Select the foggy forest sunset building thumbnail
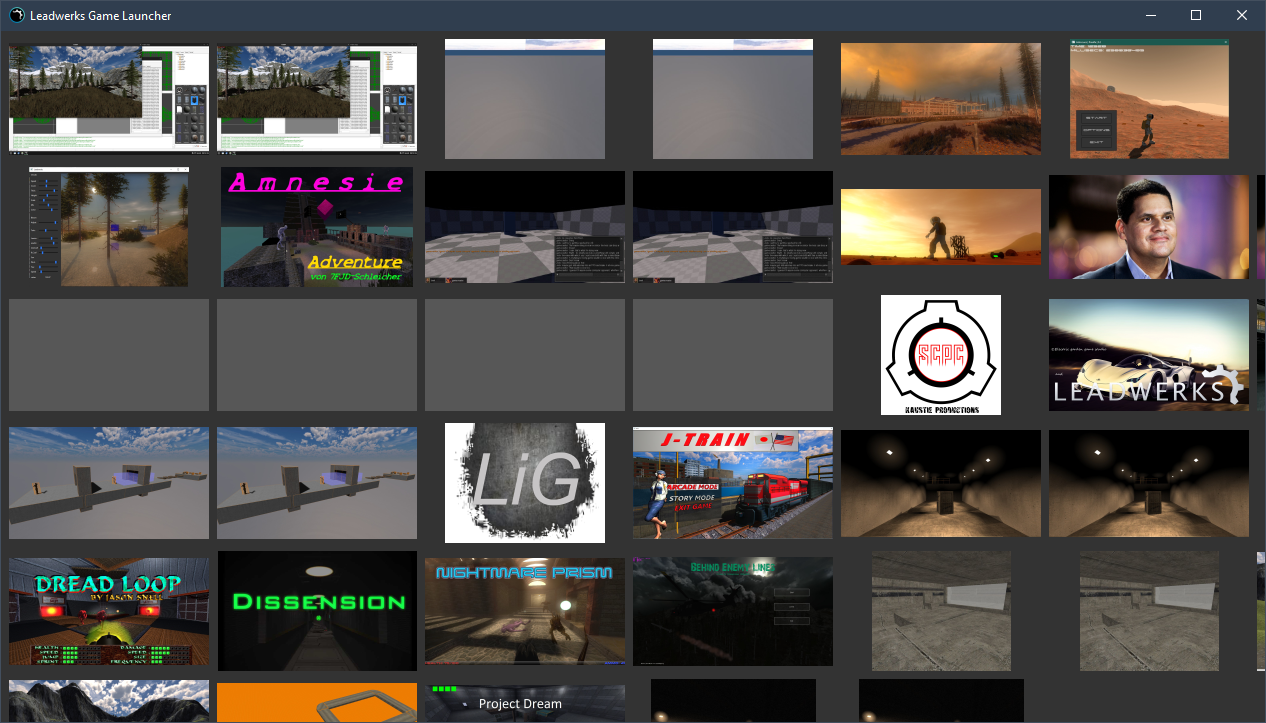Viewport: 1266px width, 723px height. (x=941, y=99)
